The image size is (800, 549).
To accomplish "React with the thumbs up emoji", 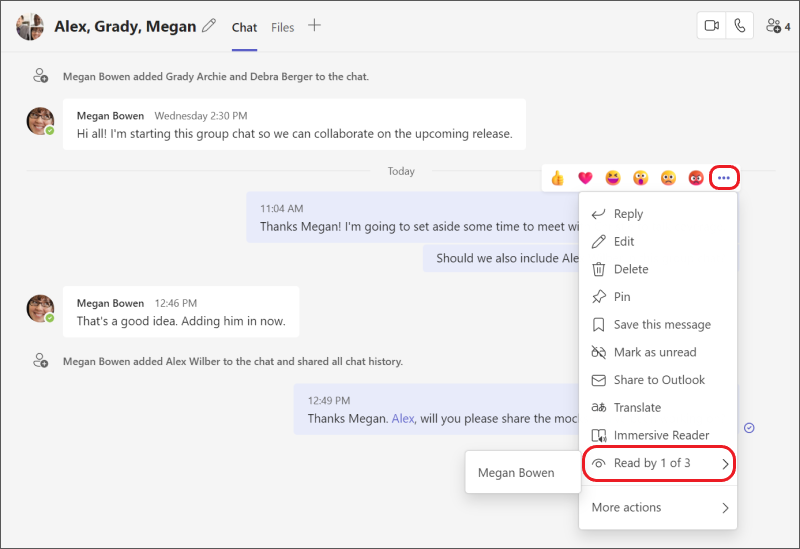I will click(558, 178).
